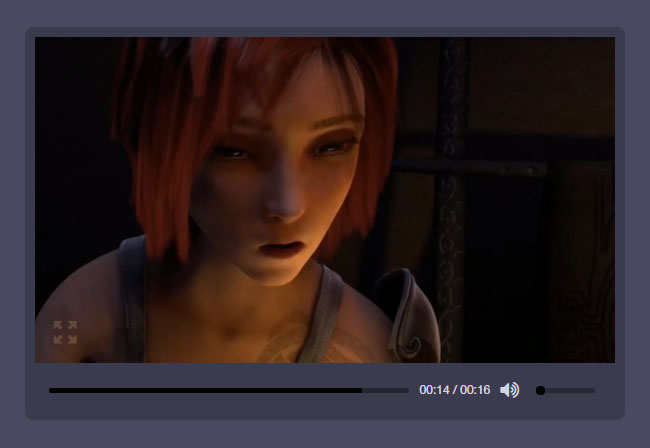Viewport: 650px width, 448px height.
Task: Click the 00:14 elapsed time readout
Action: pyautogui.click(x=434, y=390)
